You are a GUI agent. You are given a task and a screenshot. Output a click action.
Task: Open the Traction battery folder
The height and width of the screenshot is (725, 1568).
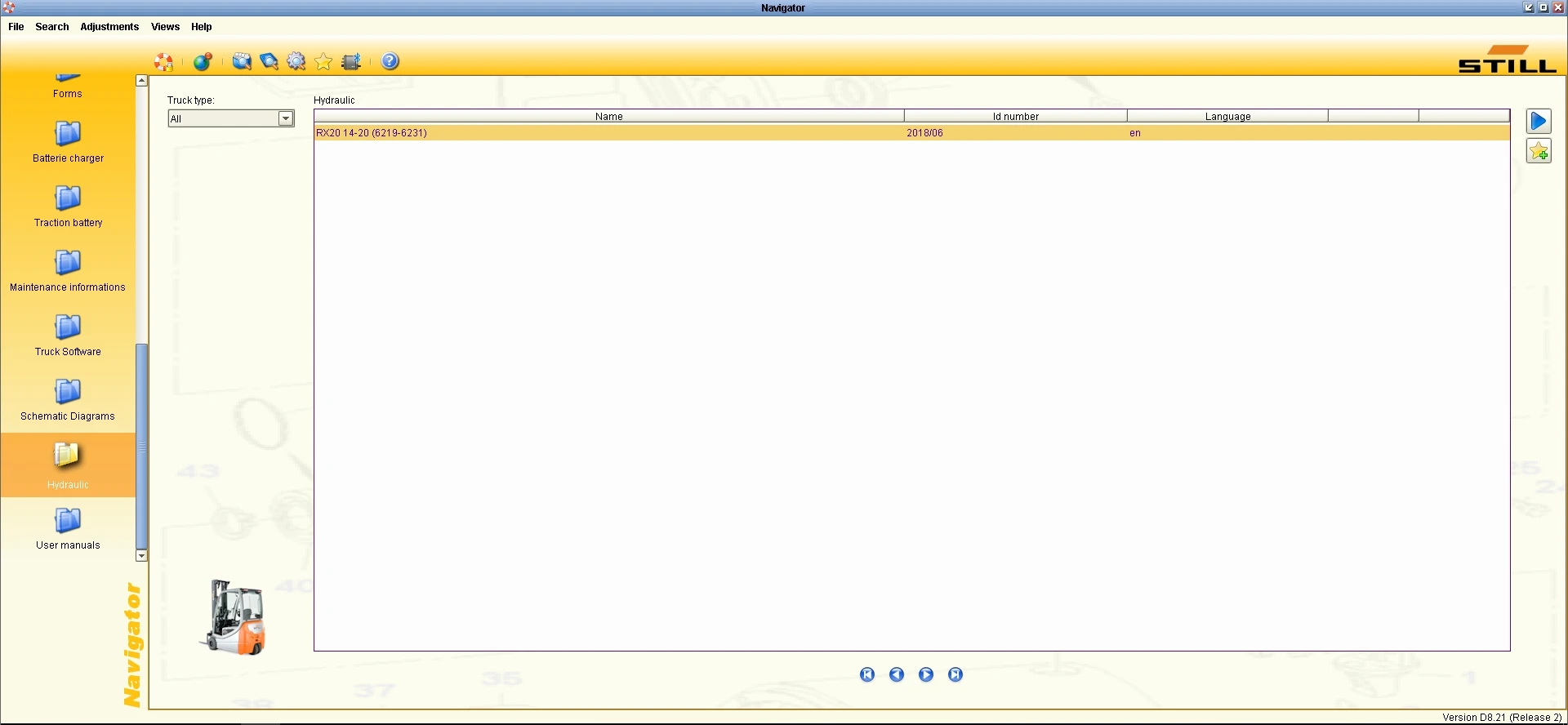(x=69, y=207)
